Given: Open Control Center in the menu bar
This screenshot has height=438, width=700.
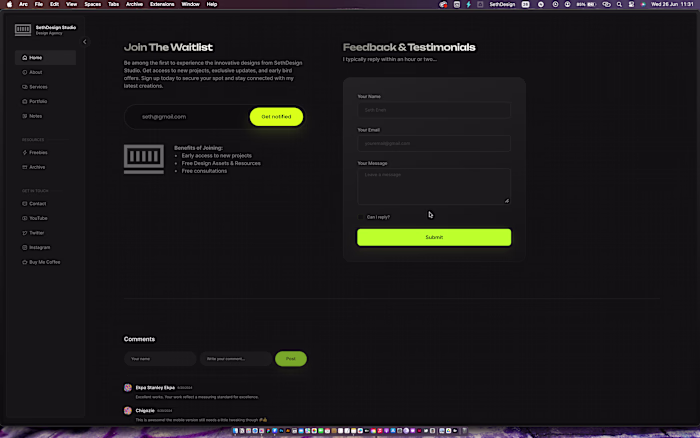Looking at the screenshot, I should coord(631,4).
